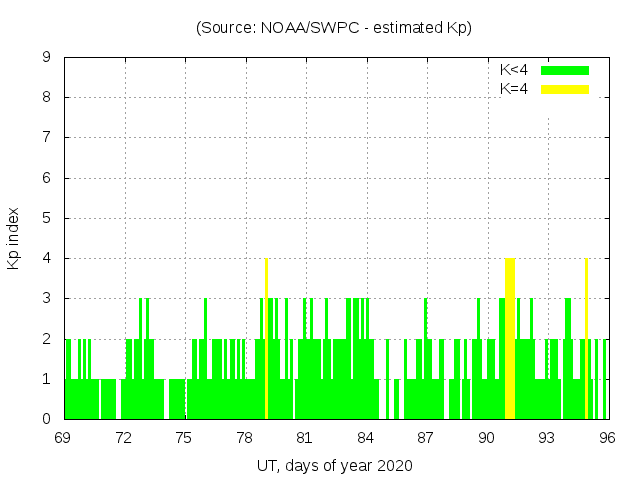
Task: Click the 'UT, days of year 2020' axis label
Action: click(334, 466)
